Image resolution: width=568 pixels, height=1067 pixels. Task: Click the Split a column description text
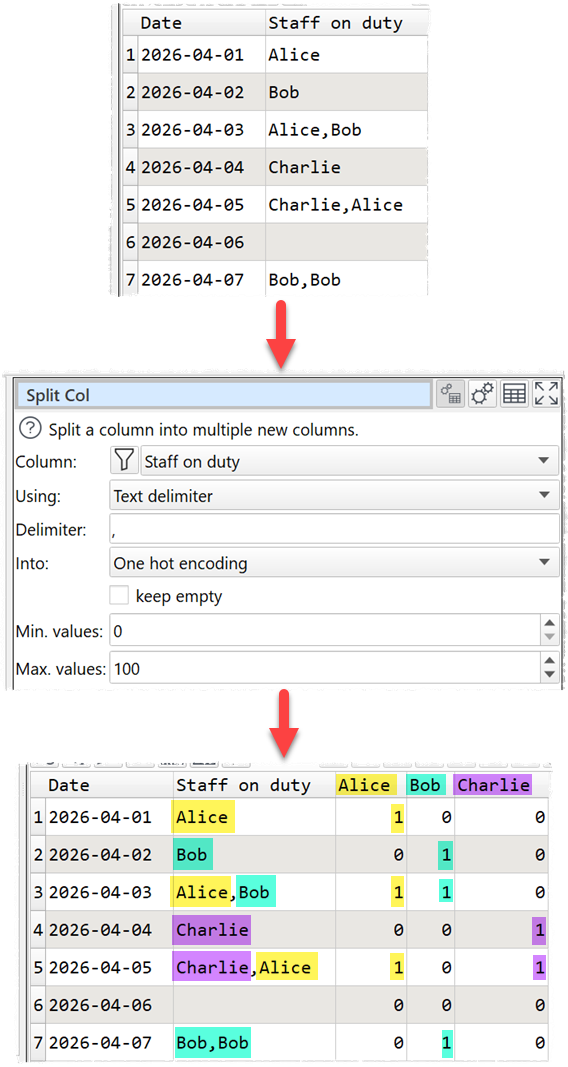203,429
